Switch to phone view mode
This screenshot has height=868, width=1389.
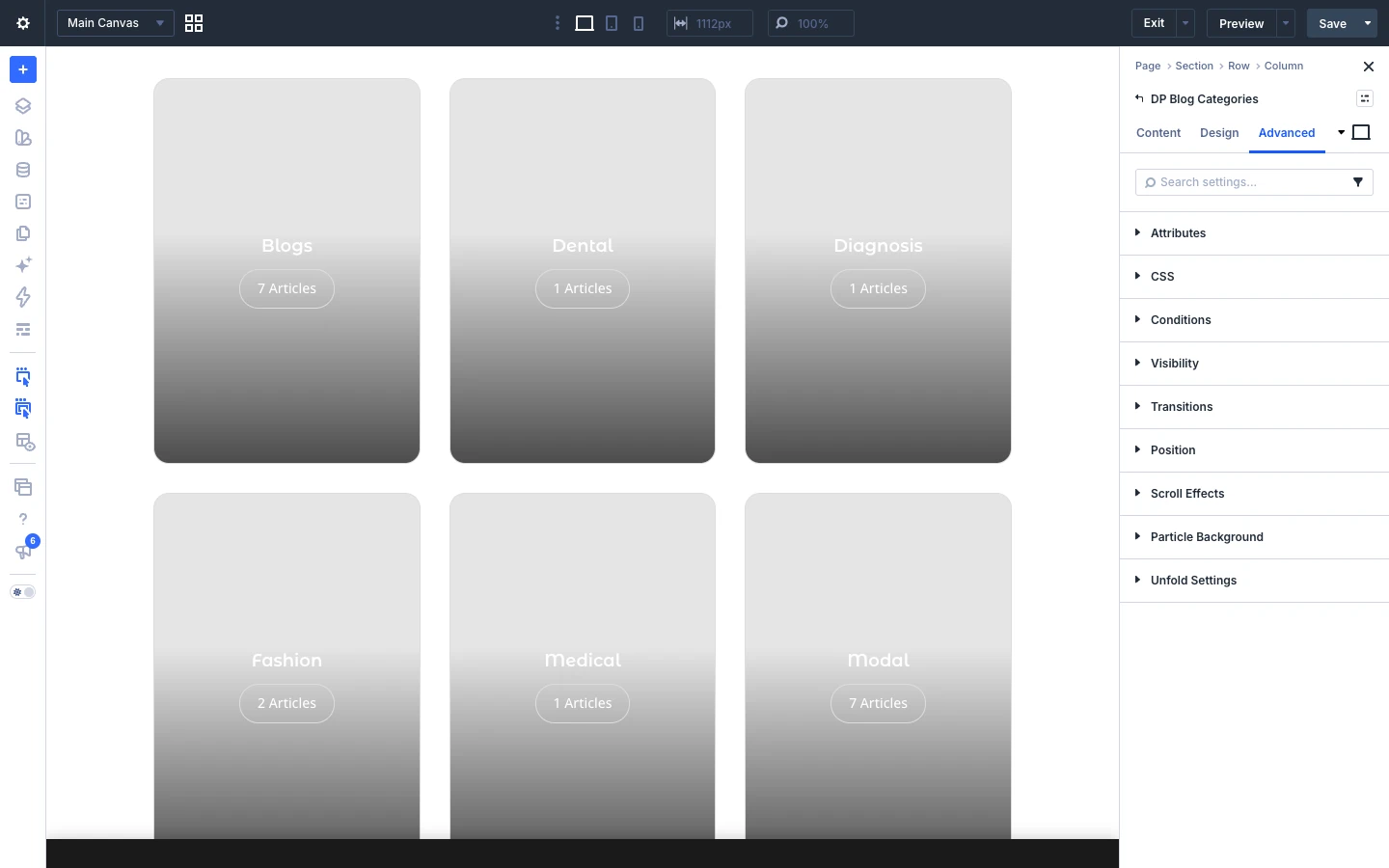pos(639,23)
